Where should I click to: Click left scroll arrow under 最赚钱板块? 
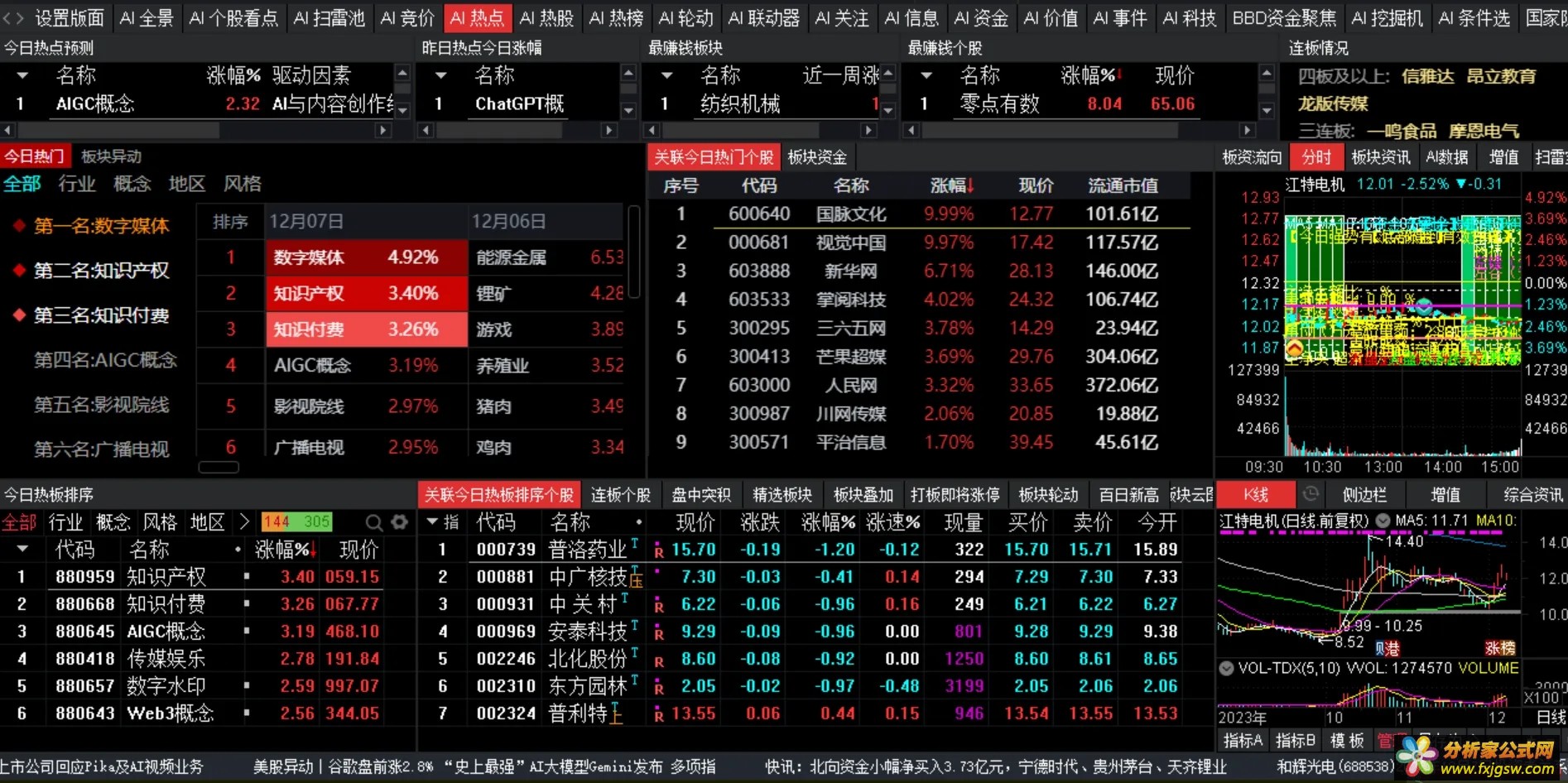652,130
